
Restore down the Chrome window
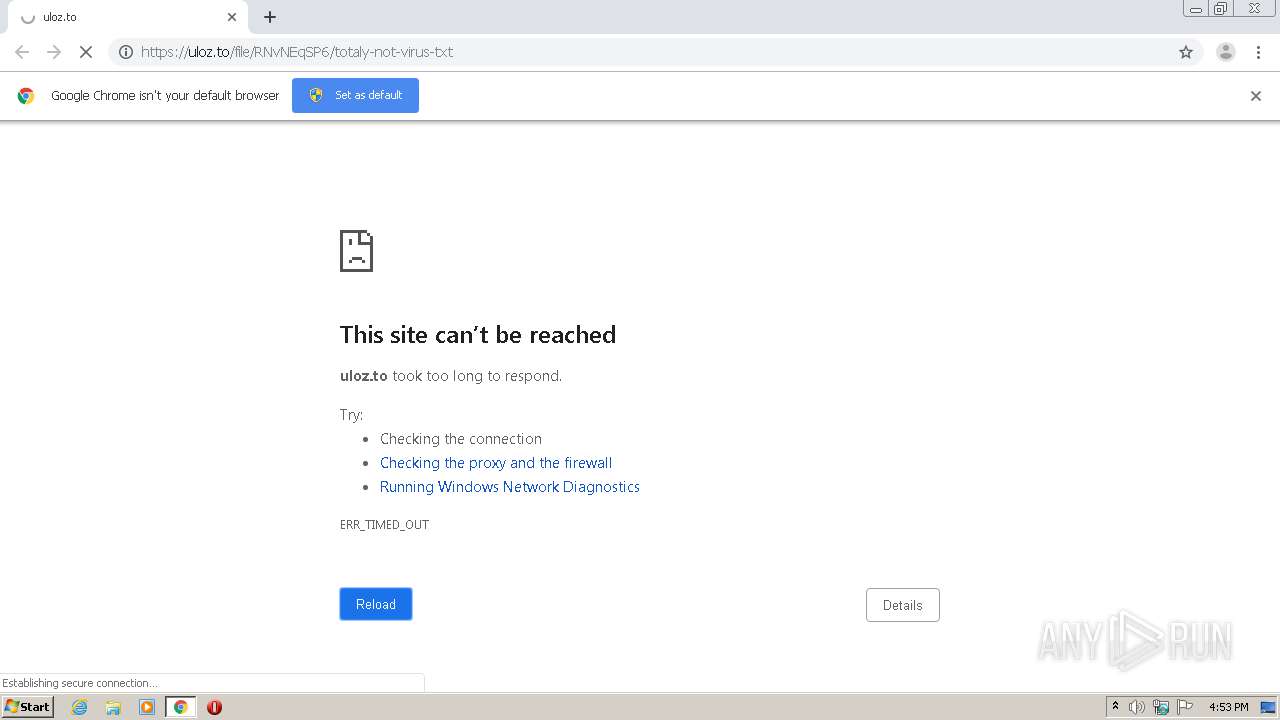click(x=1221, y=9)
